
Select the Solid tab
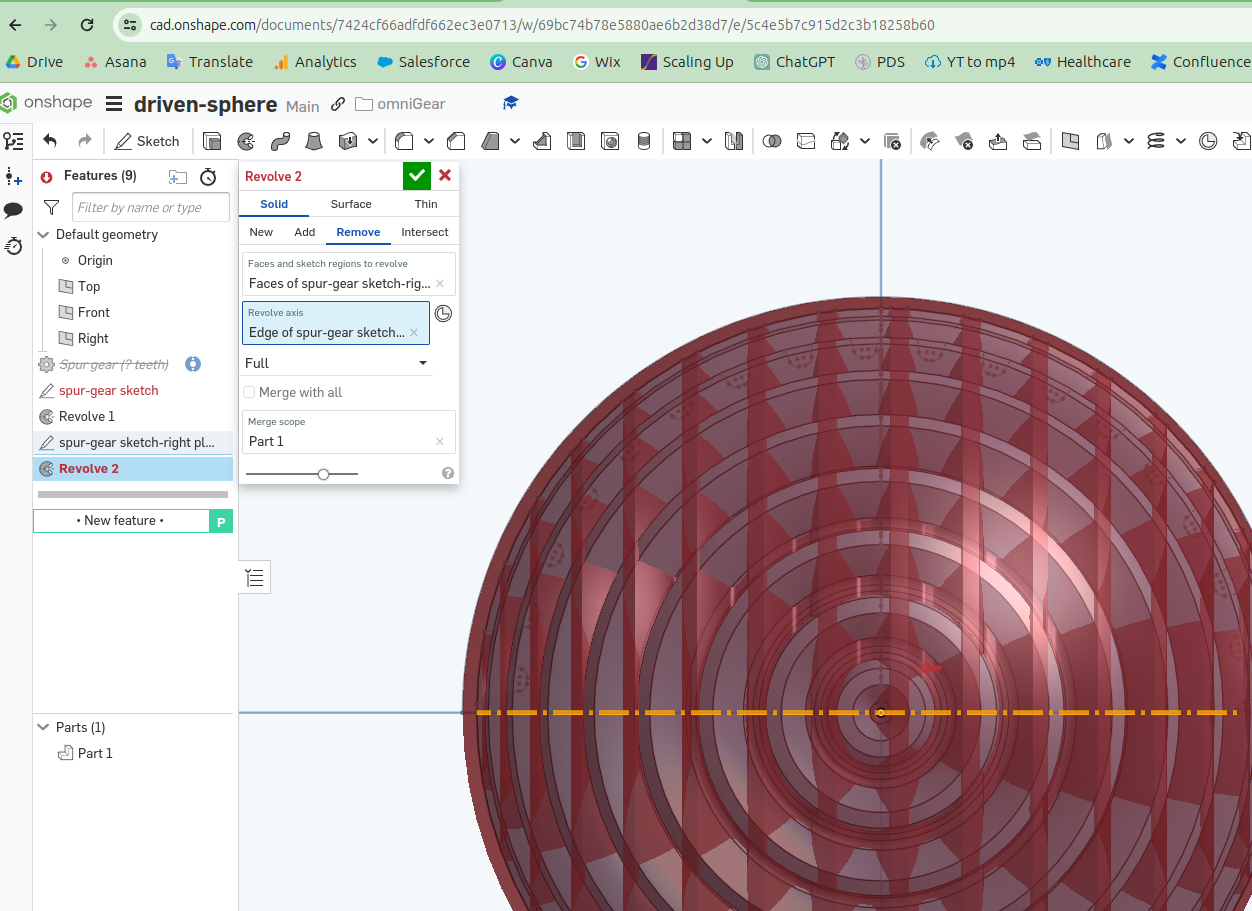pos(274,204)
